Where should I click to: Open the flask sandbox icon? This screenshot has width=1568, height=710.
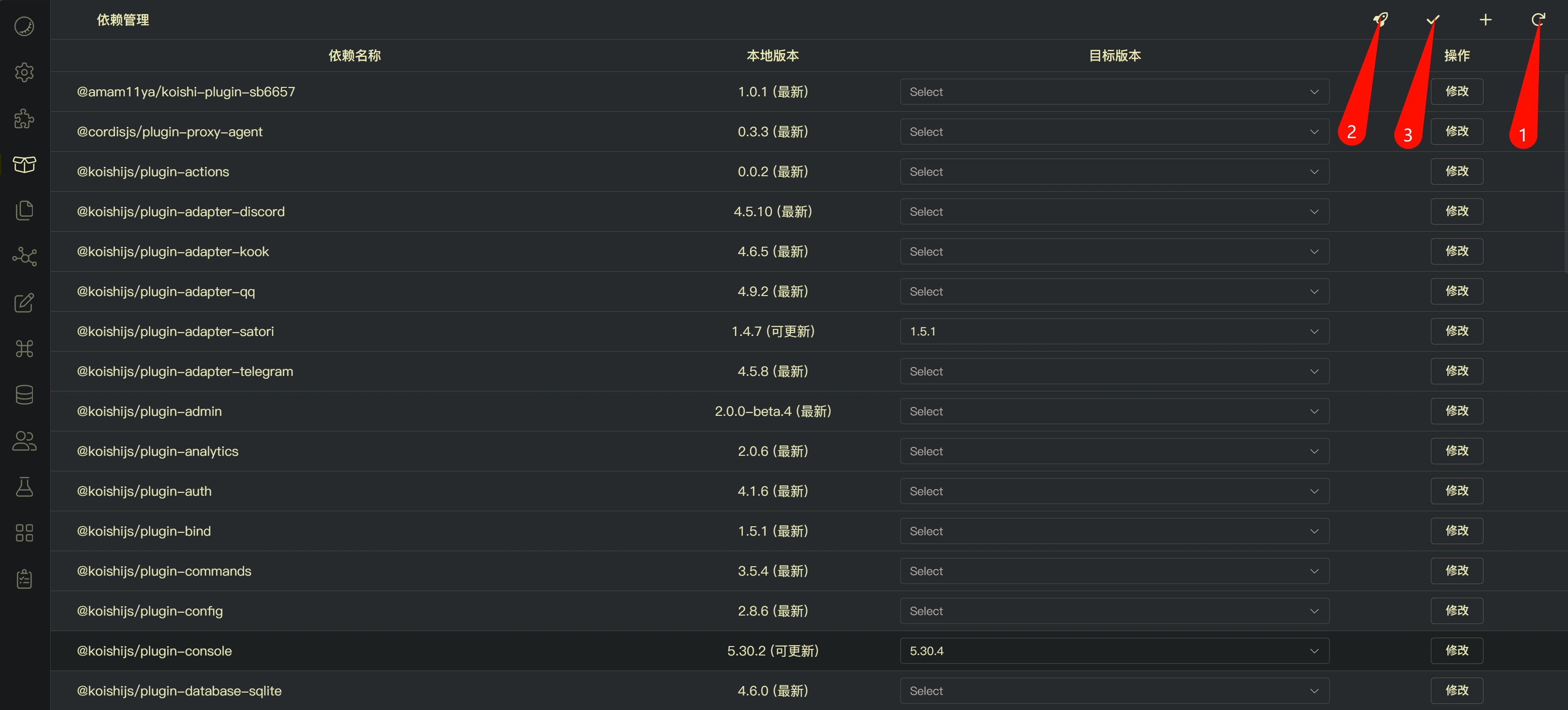[x=24, y=486]
